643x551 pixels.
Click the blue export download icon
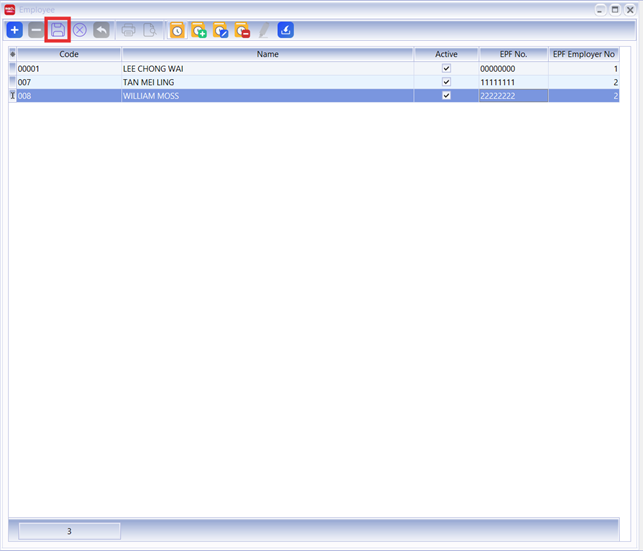click(286, 31)
